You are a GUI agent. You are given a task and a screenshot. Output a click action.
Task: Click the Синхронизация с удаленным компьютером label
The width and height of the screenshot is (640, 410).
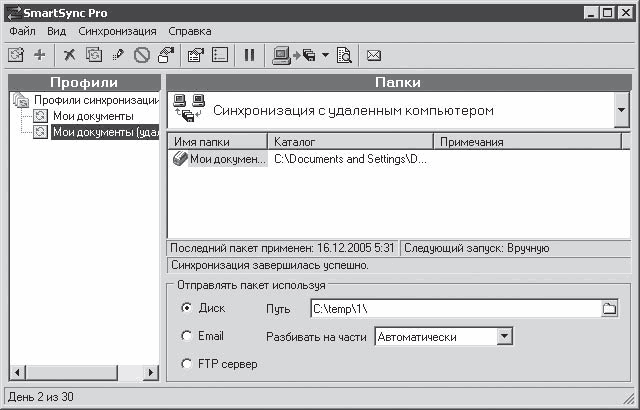353,110
